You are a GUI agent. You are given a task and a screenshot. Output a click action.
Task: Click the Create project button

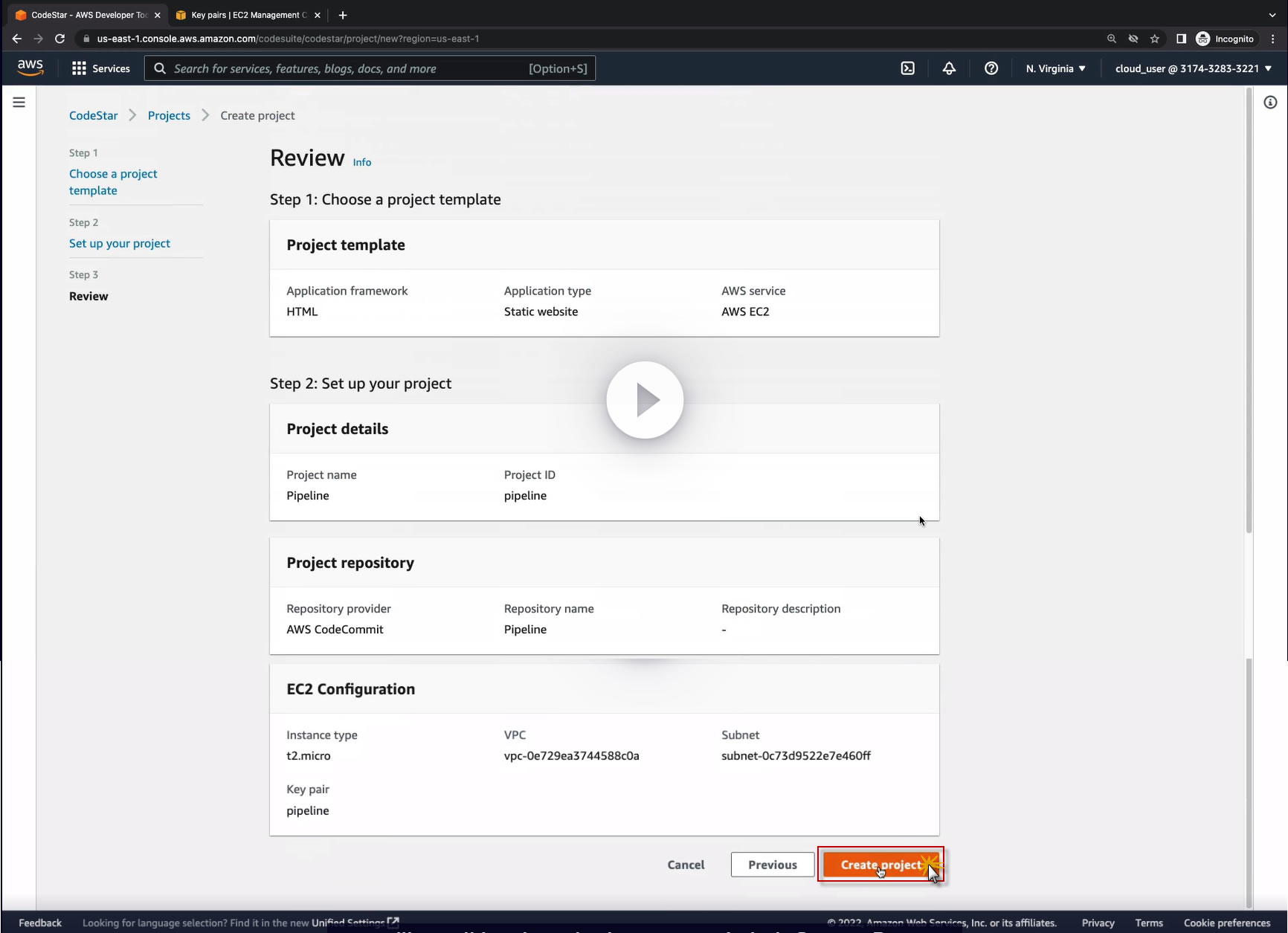pos(880,865)
